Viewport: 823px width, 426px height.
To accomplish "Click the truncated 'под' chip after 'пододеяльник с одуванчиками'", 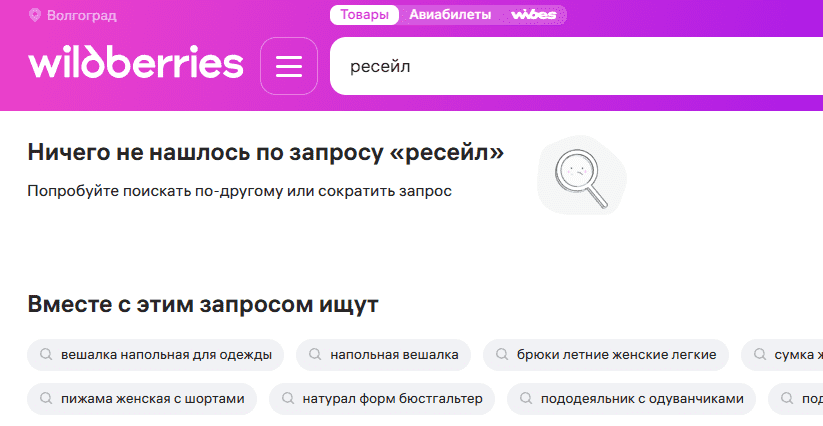I will [800, 399].
